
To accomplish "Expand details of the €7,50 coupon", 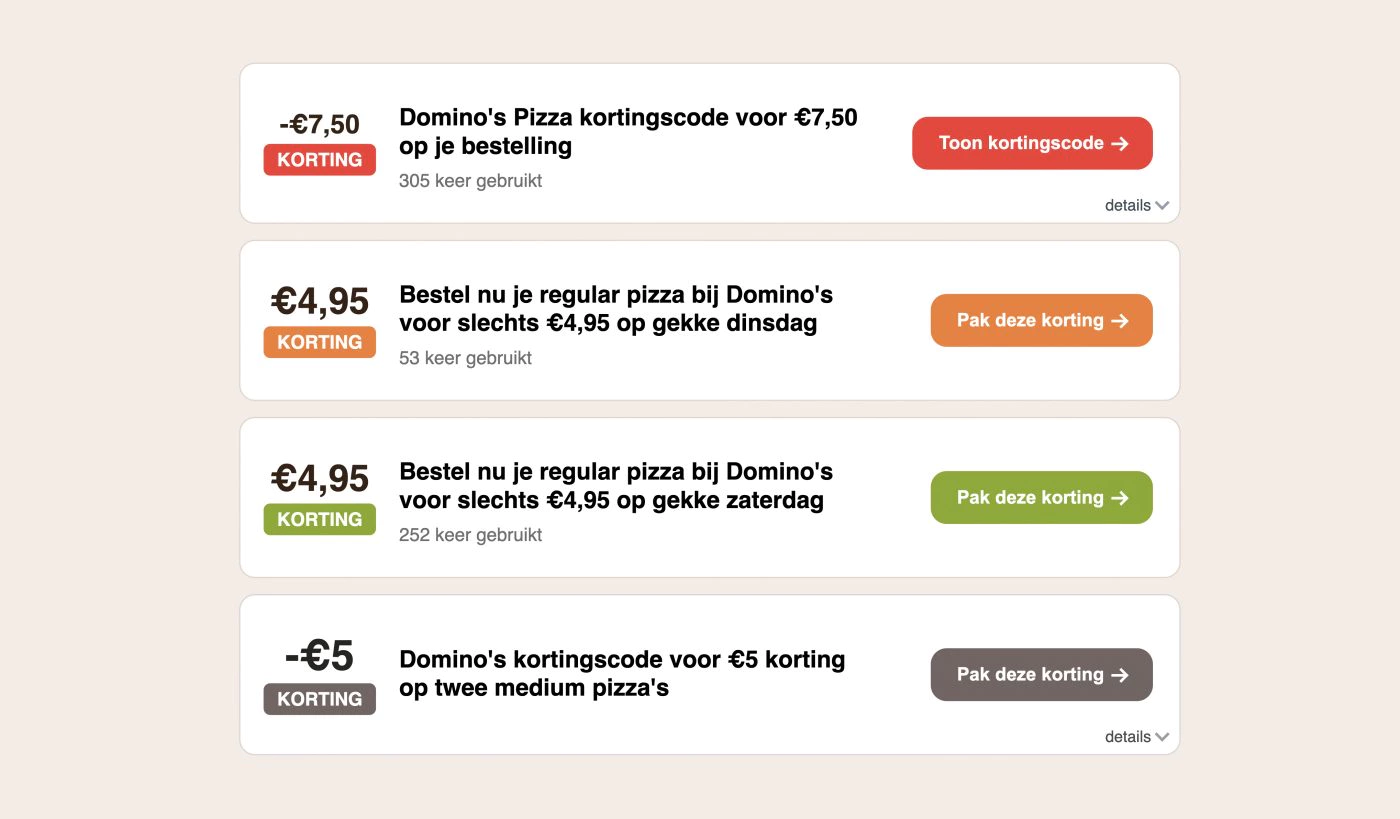I will pos(1128,205).
